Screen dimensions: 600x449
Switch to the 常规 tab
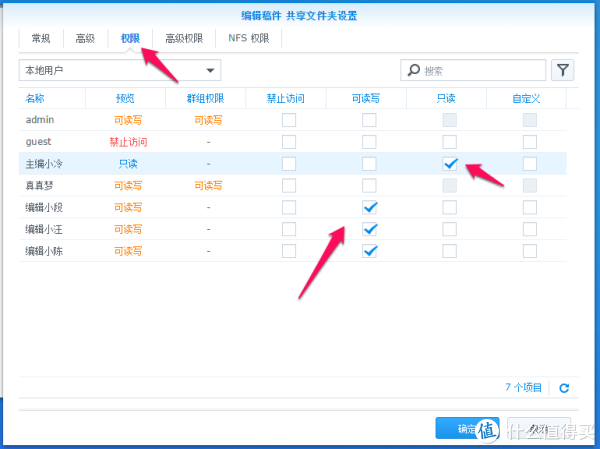(x=41, y=38)
